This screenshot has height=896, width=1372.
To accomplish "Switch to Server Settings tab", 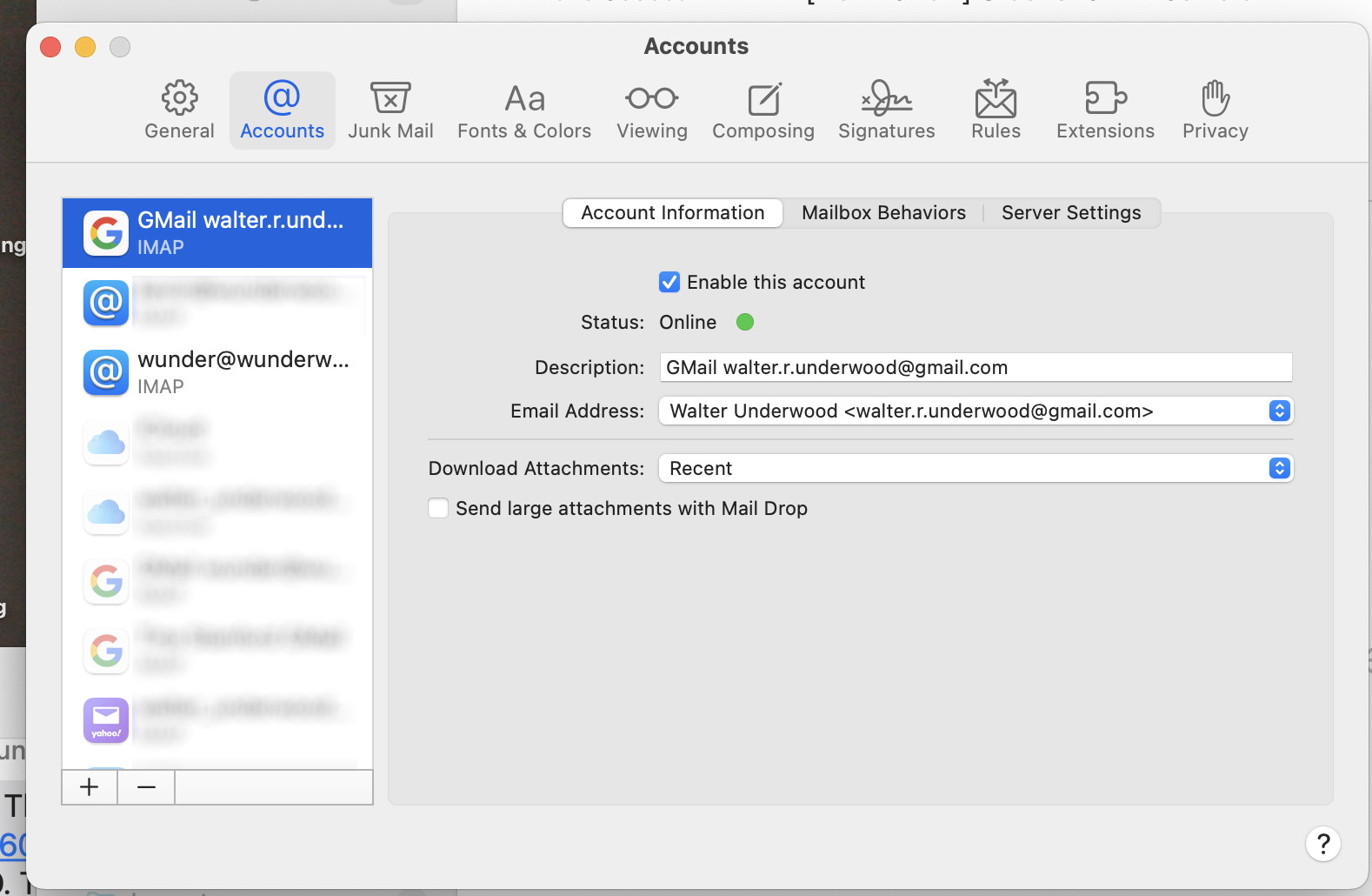I will click(x=1071, y=213).
